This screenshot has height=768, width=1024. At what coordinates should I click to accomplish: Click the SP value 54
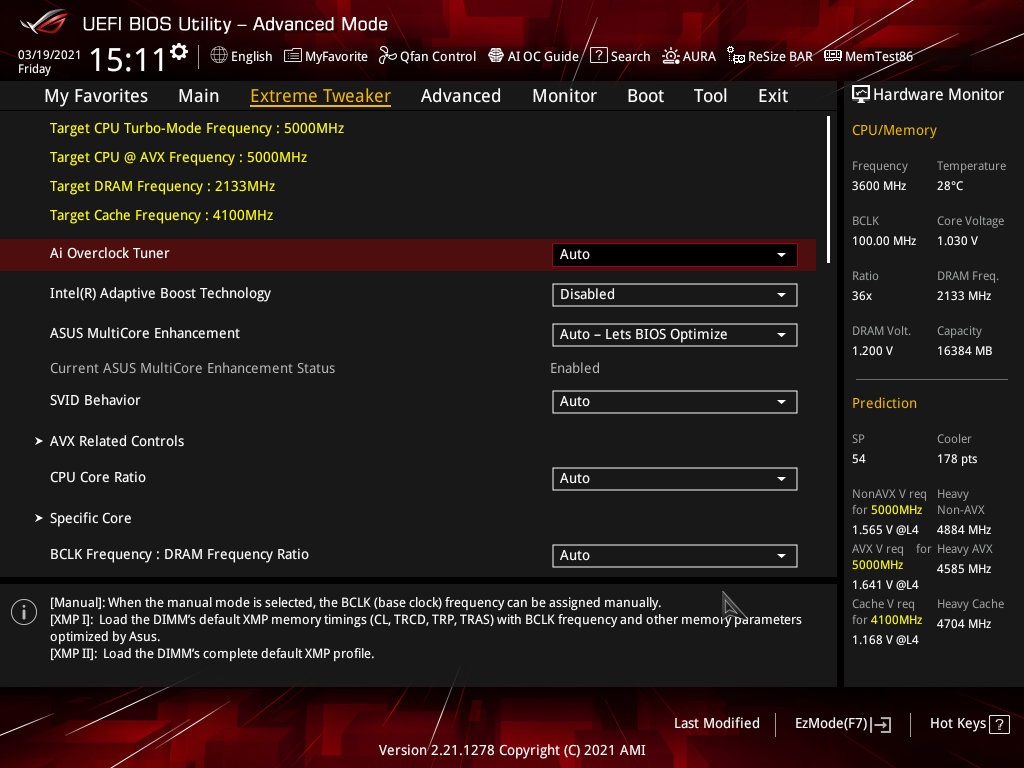[x=858, y=459]
